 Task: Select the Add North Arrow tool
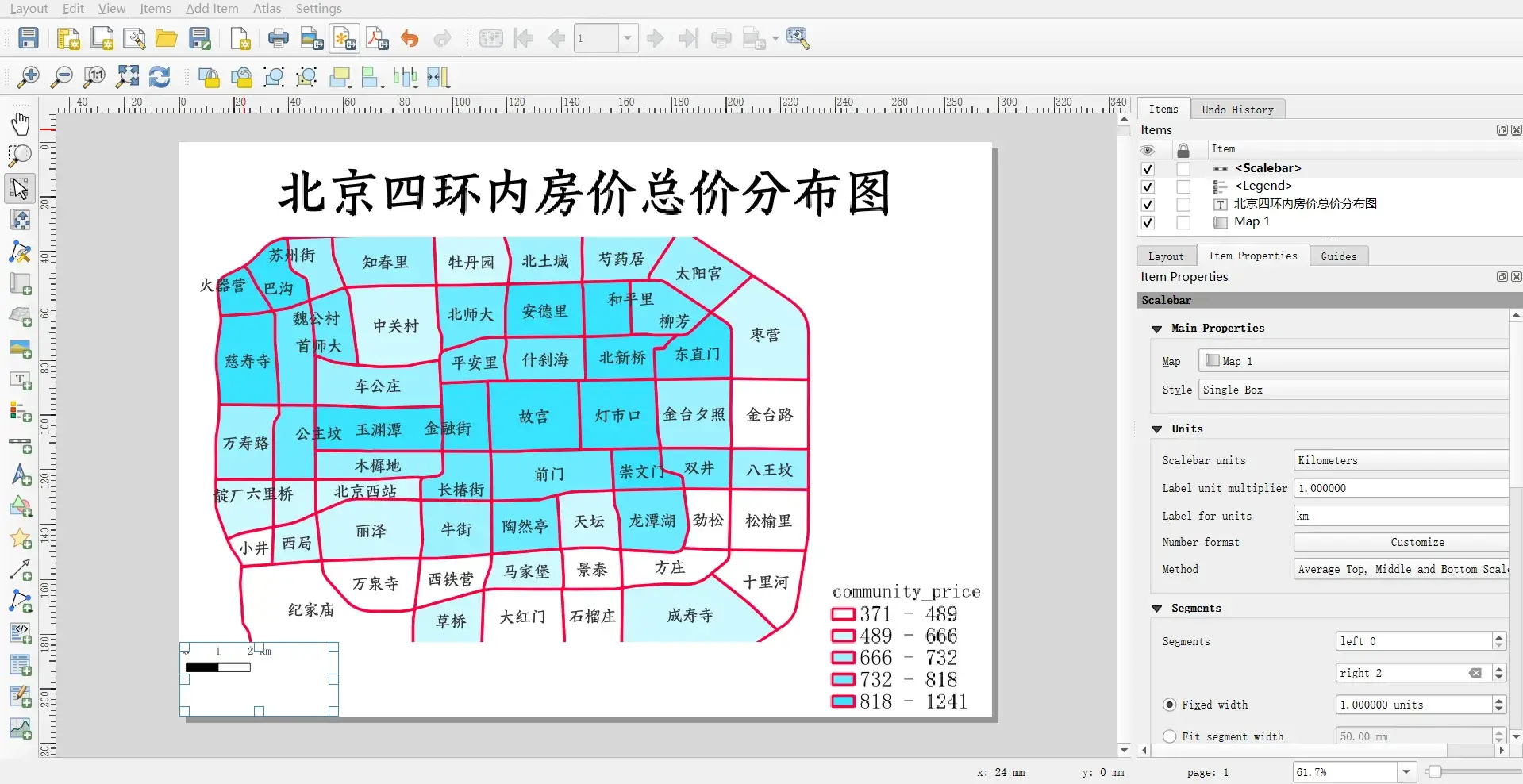click(21, 475)
